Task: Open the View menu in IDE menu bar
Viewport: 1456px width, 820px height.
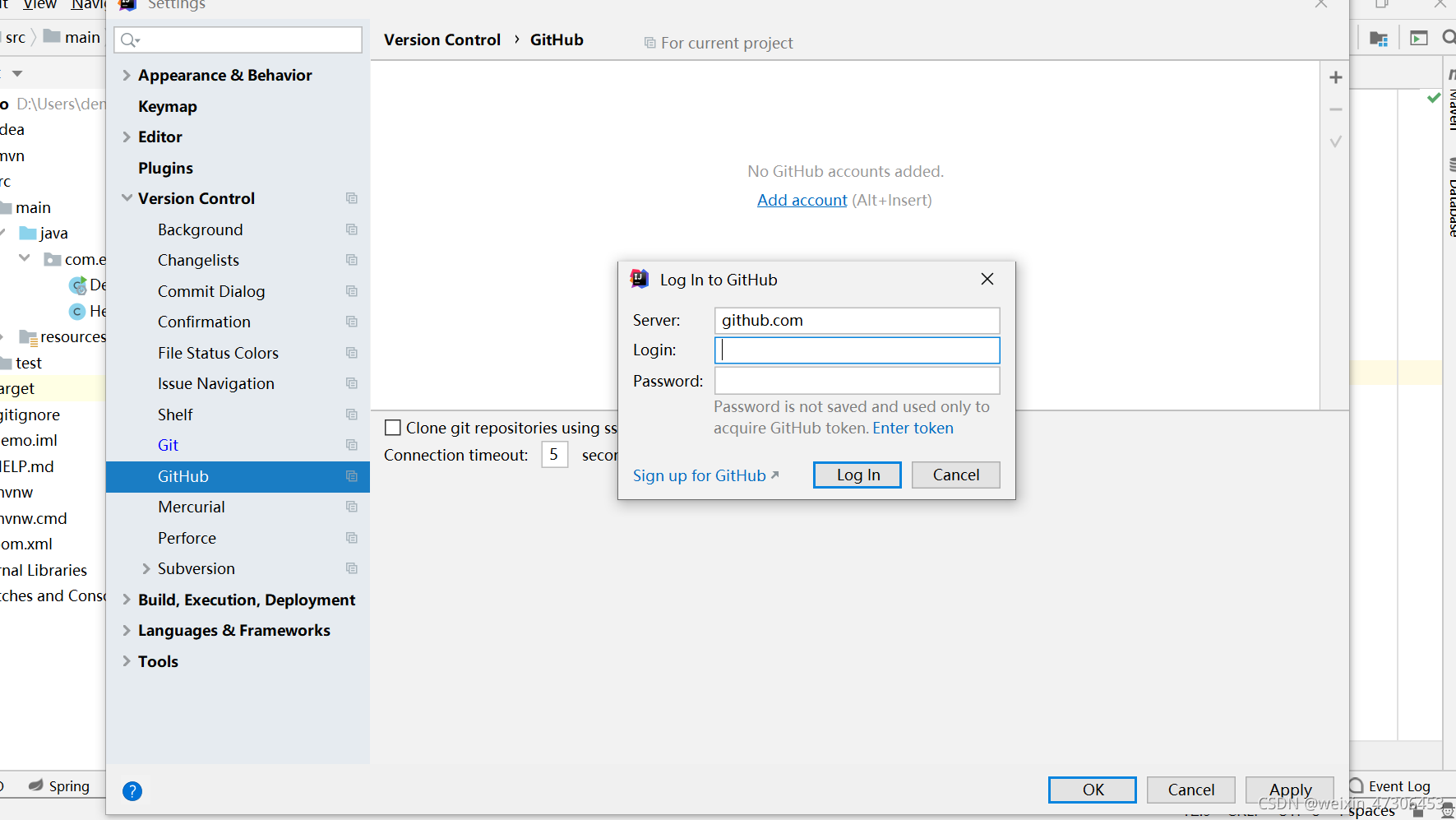Action: 39,5
